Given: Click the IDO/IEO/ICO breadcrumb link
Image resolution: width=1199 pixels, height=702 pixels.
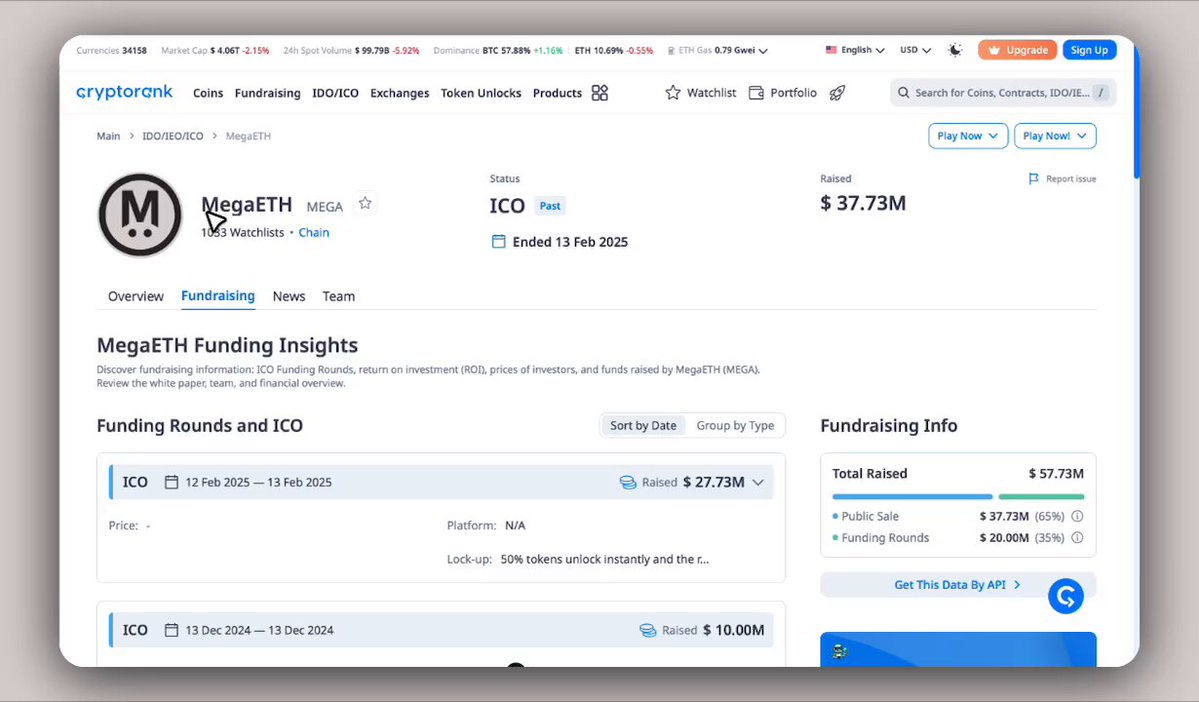Looking at the screenshot, I should pos(173,136).
